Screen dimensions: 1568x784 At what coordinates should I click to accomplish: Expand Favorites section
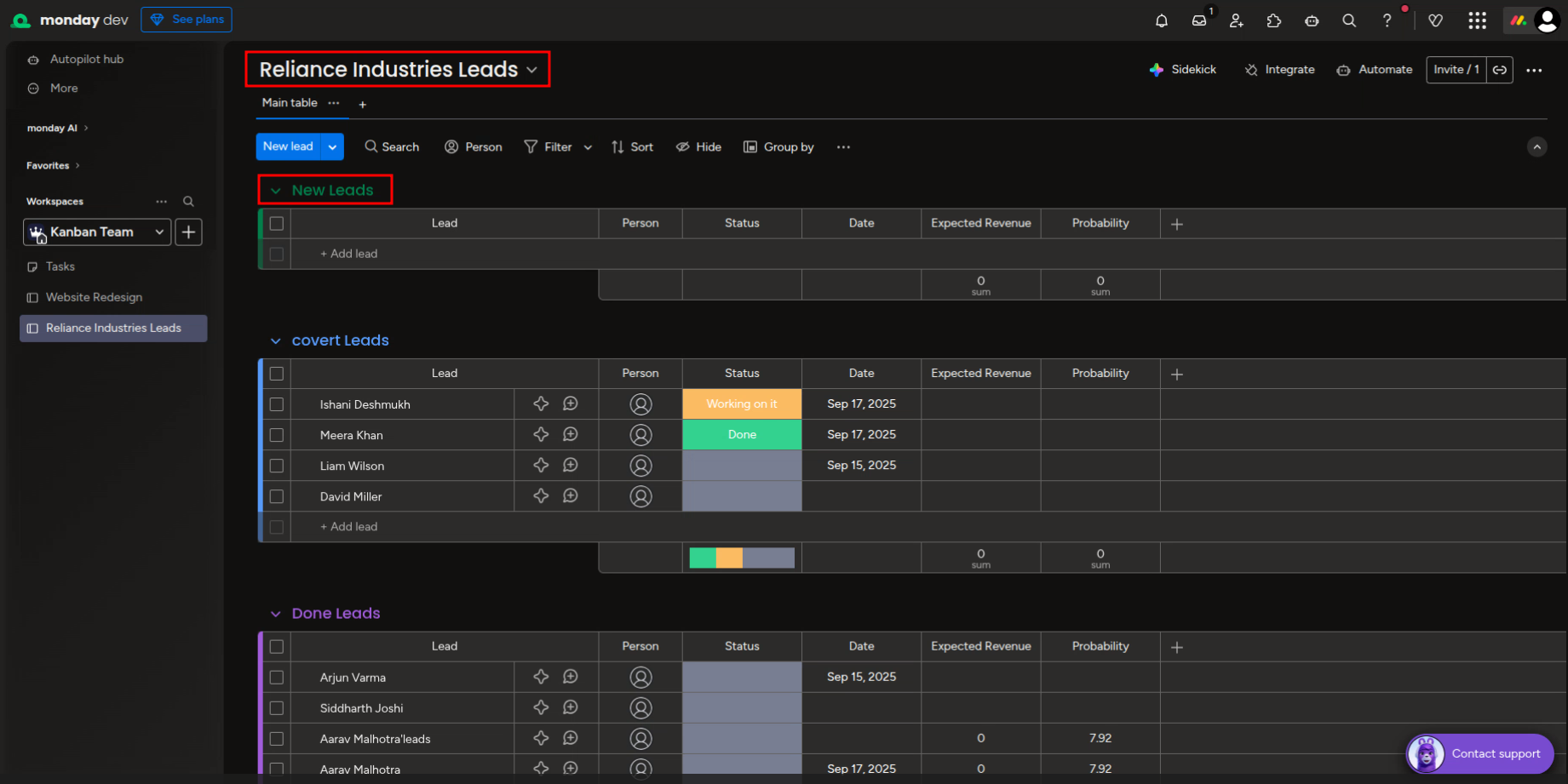coord(53,166)
